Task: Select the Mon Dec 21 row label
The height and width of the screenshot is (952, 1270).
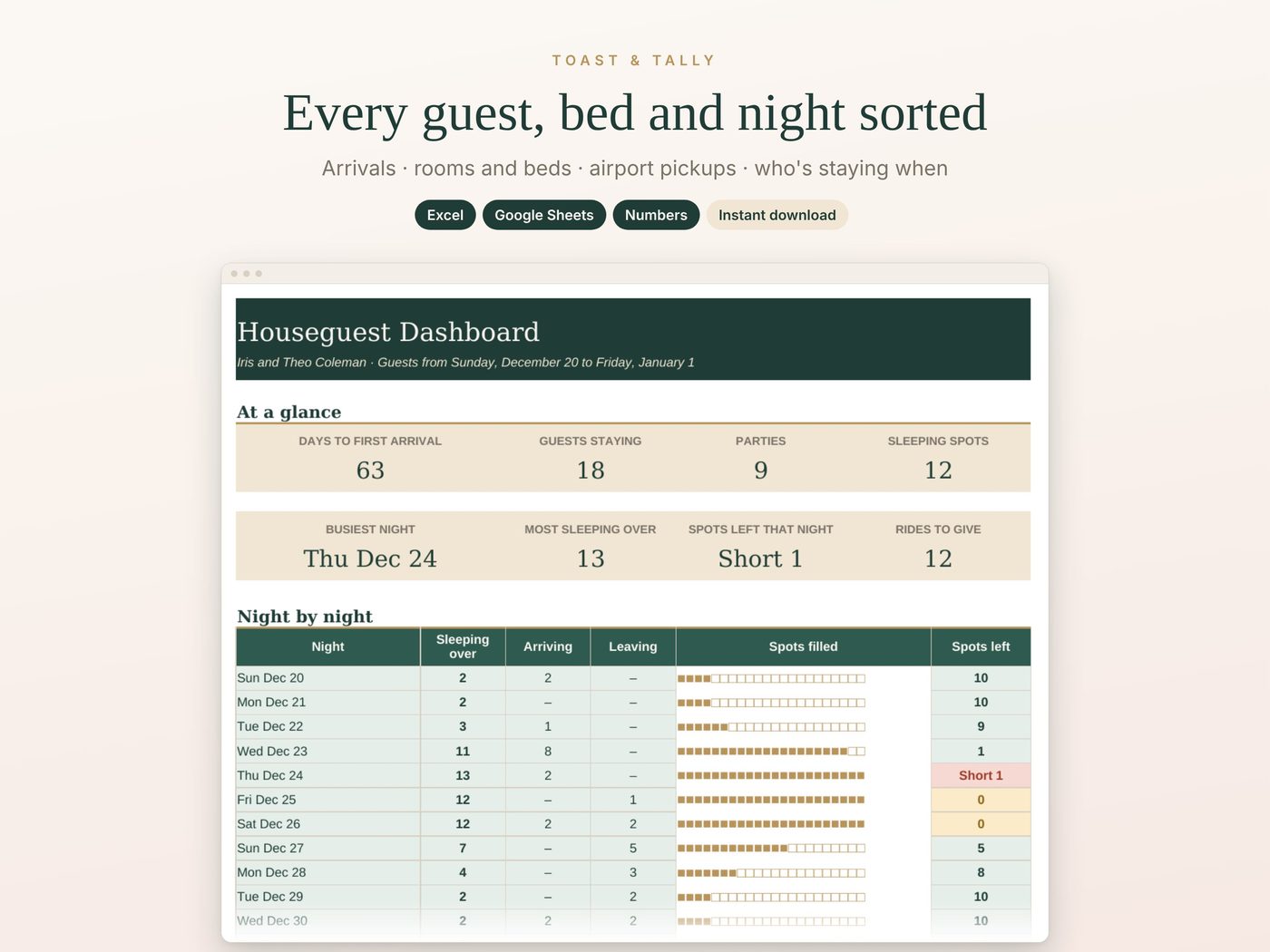Action: click(271, 703)
